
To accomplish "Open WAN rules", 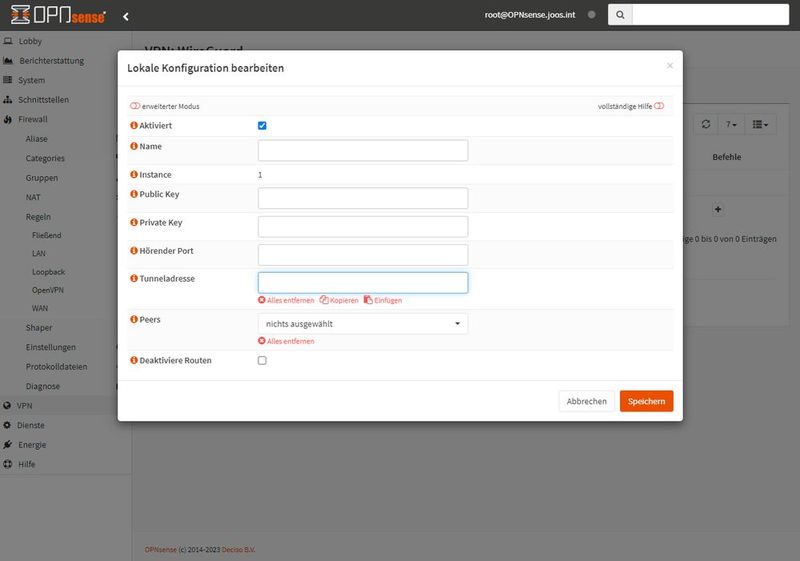I will click(40, 308).
